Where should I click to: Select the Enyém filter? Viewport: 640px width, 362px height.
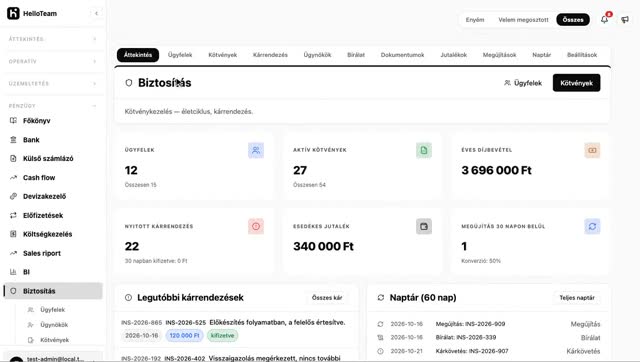[475, 20]
